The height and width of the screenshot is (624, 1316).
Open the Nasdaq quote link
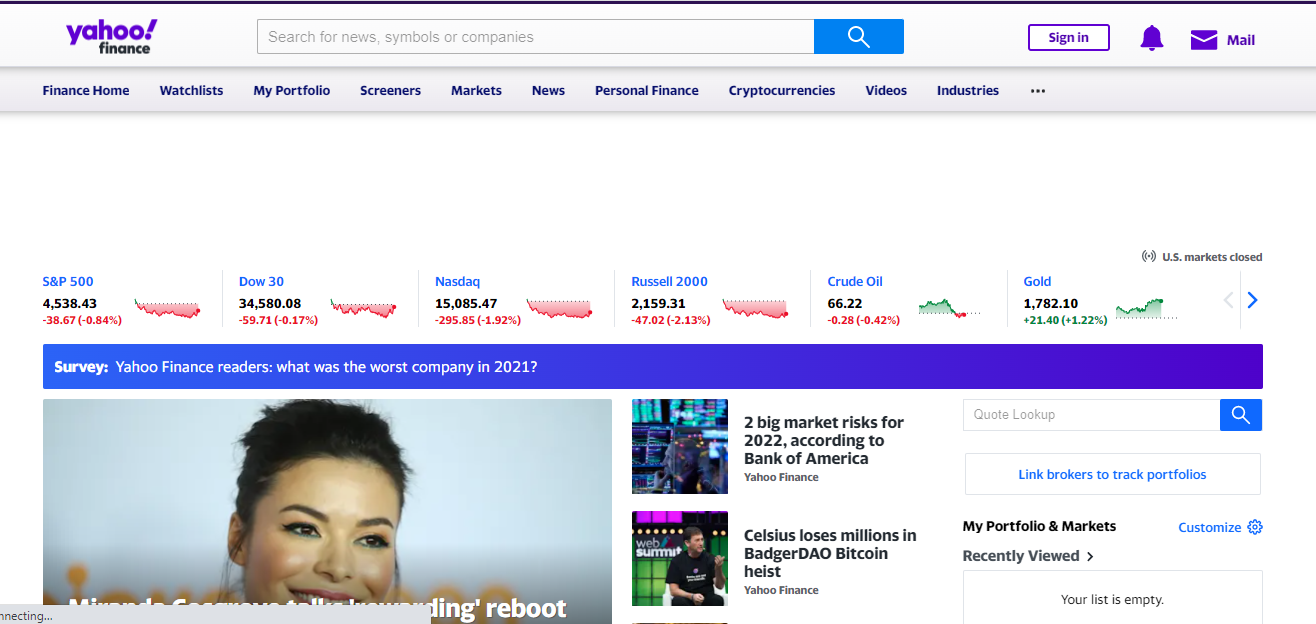[x=457, y=281]
